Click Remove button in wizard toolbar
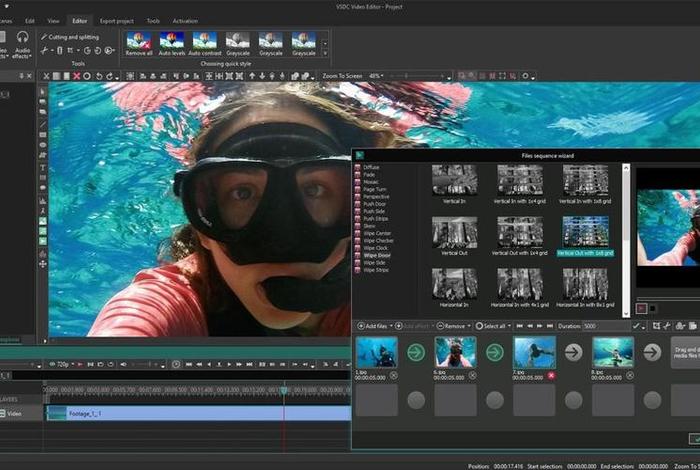The height and width of the screenshot is (470, 700). [451, 326]
